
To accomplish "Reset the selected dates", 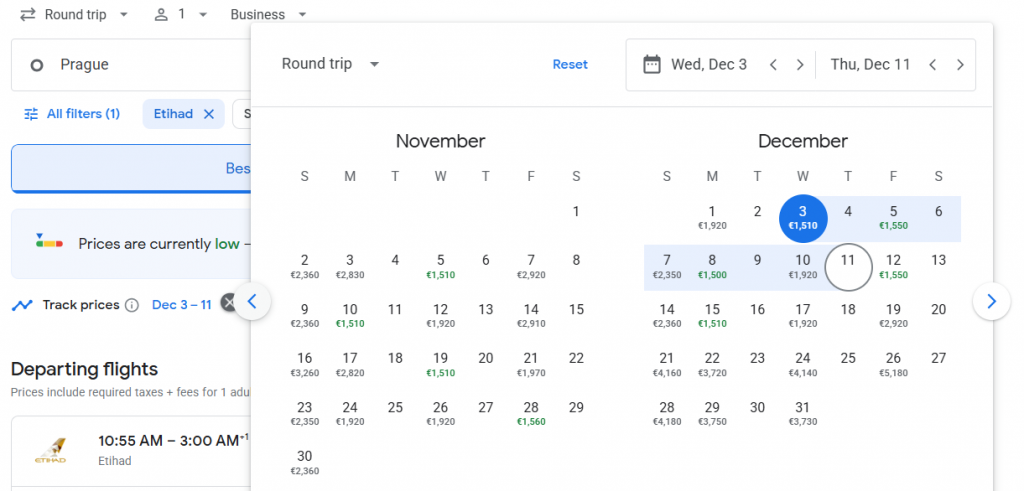I will click(x=570, y=64).
